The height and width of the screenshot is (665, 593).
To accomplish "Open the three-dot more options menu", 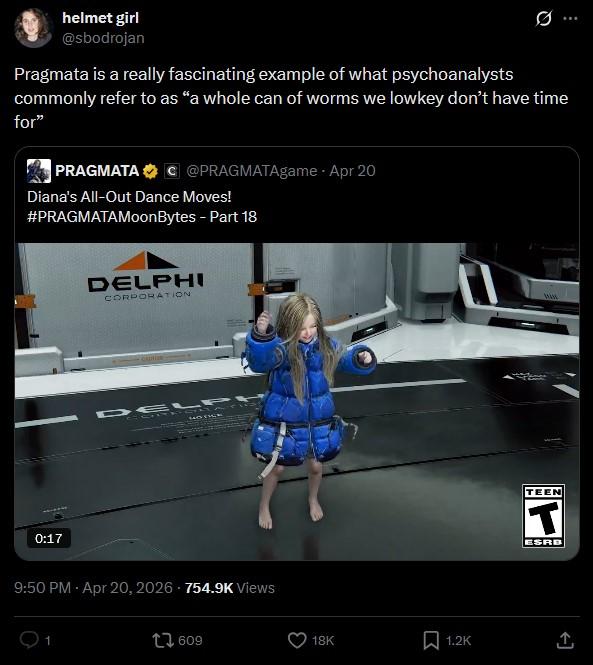I will (570, 19).
